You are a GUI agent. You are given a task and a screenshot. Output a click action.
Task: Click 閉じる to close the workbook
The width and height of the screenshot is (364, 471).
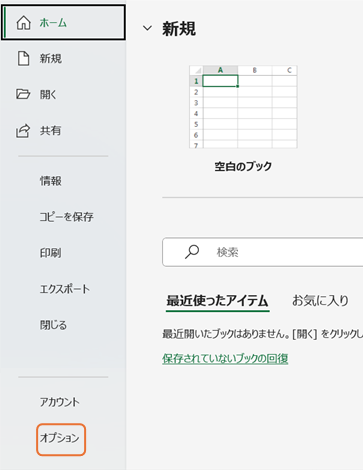point(53,325)
